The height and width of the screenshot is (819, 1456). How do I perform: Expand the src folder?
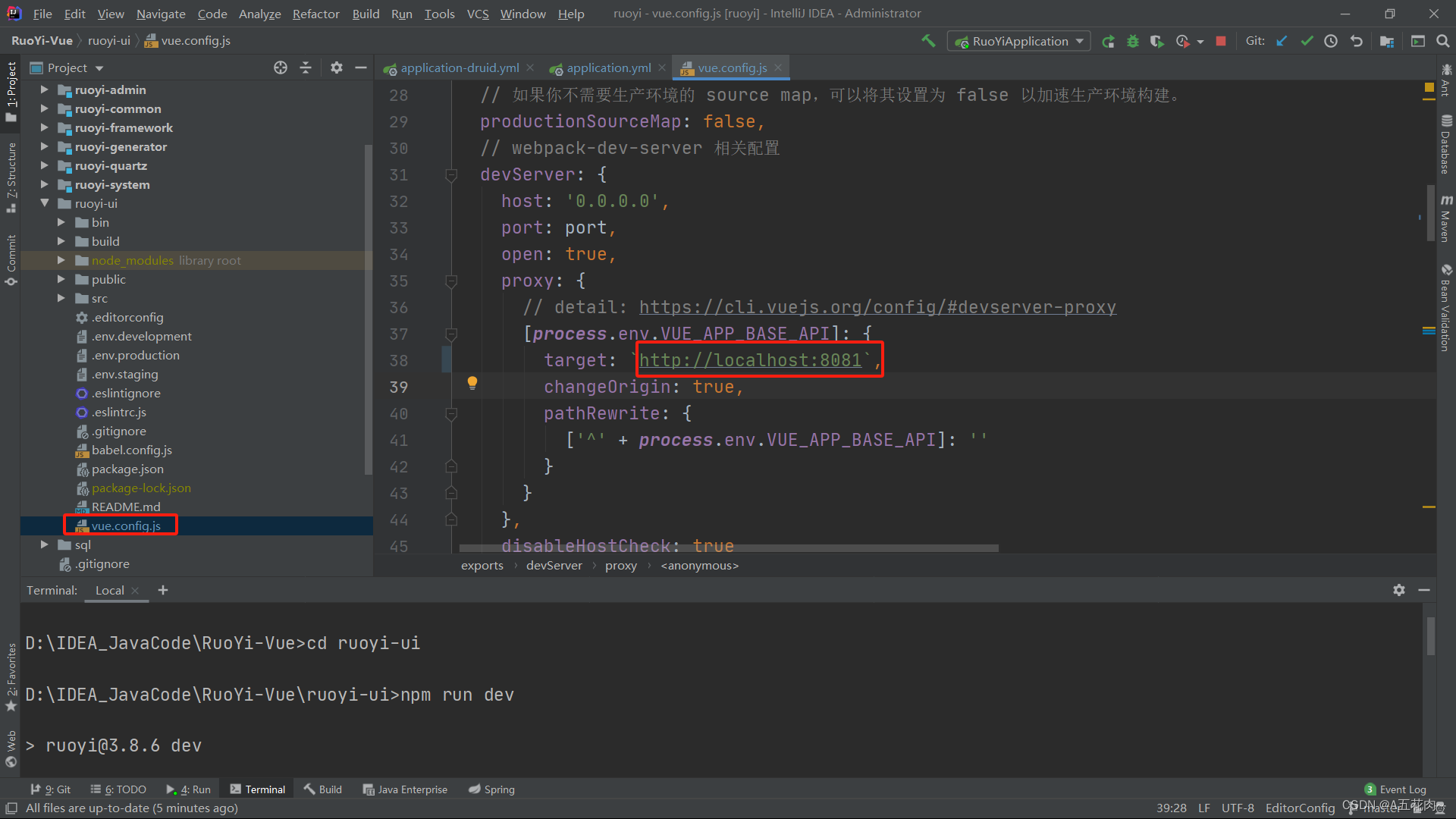click(x=61, y=298)
